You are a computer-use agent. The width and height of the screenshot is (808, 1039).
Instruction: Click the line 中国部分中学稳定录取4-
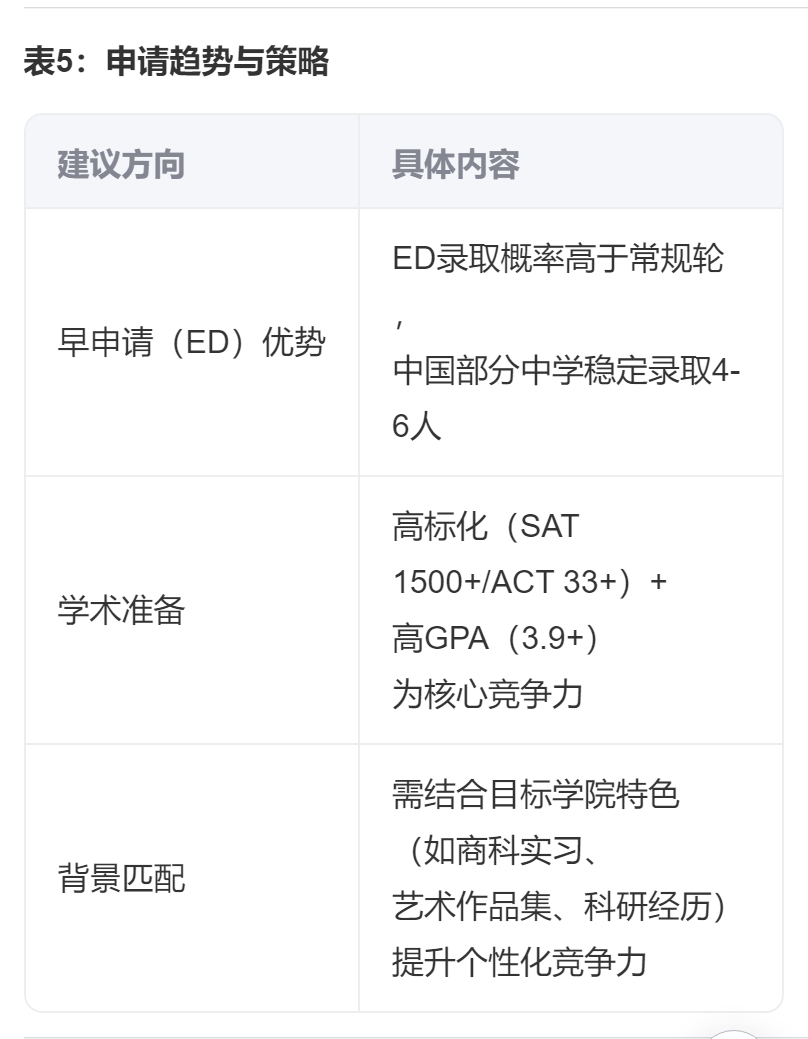566,371
